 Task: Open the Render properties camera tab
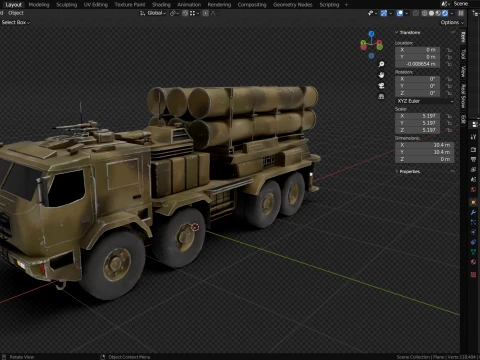click(x=473, y=149)
